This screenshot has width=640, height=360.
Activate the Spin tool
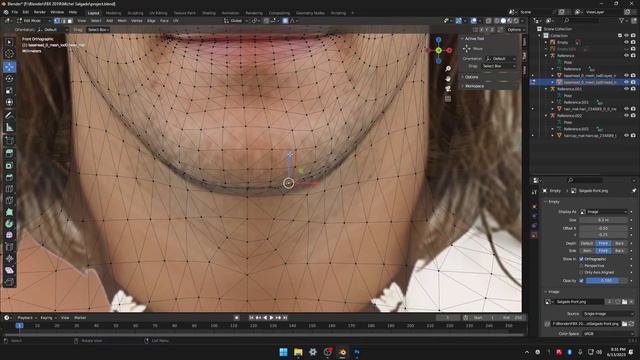(x=9, y=224)
